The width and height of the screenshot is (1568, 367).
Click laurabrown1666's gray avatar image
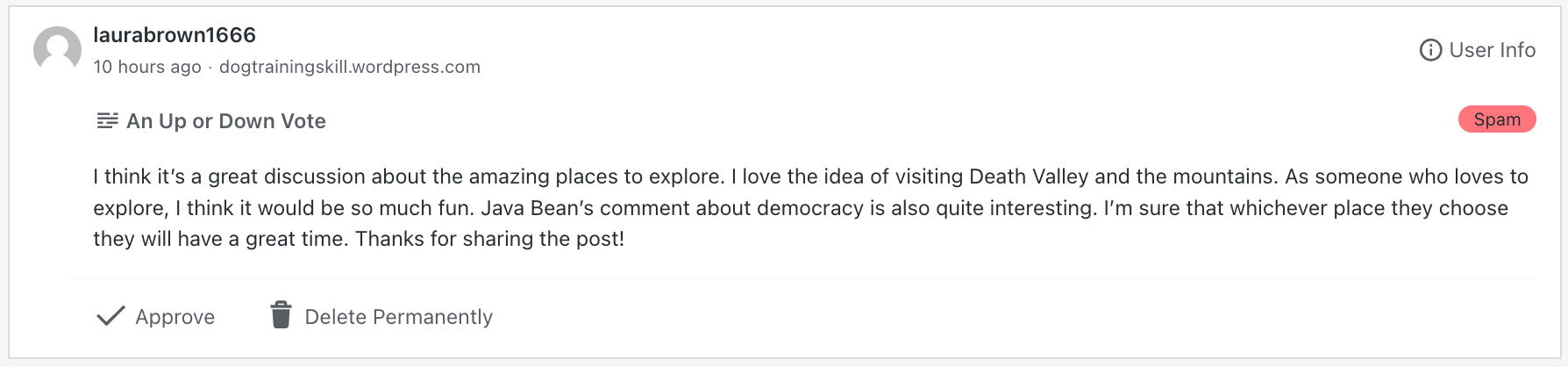point(57,50)
